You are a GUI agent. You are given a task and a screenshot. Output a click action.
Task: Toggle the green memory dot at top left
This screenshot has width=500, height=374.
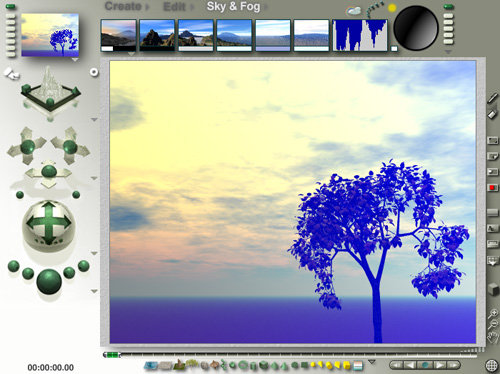pos(11,6)
